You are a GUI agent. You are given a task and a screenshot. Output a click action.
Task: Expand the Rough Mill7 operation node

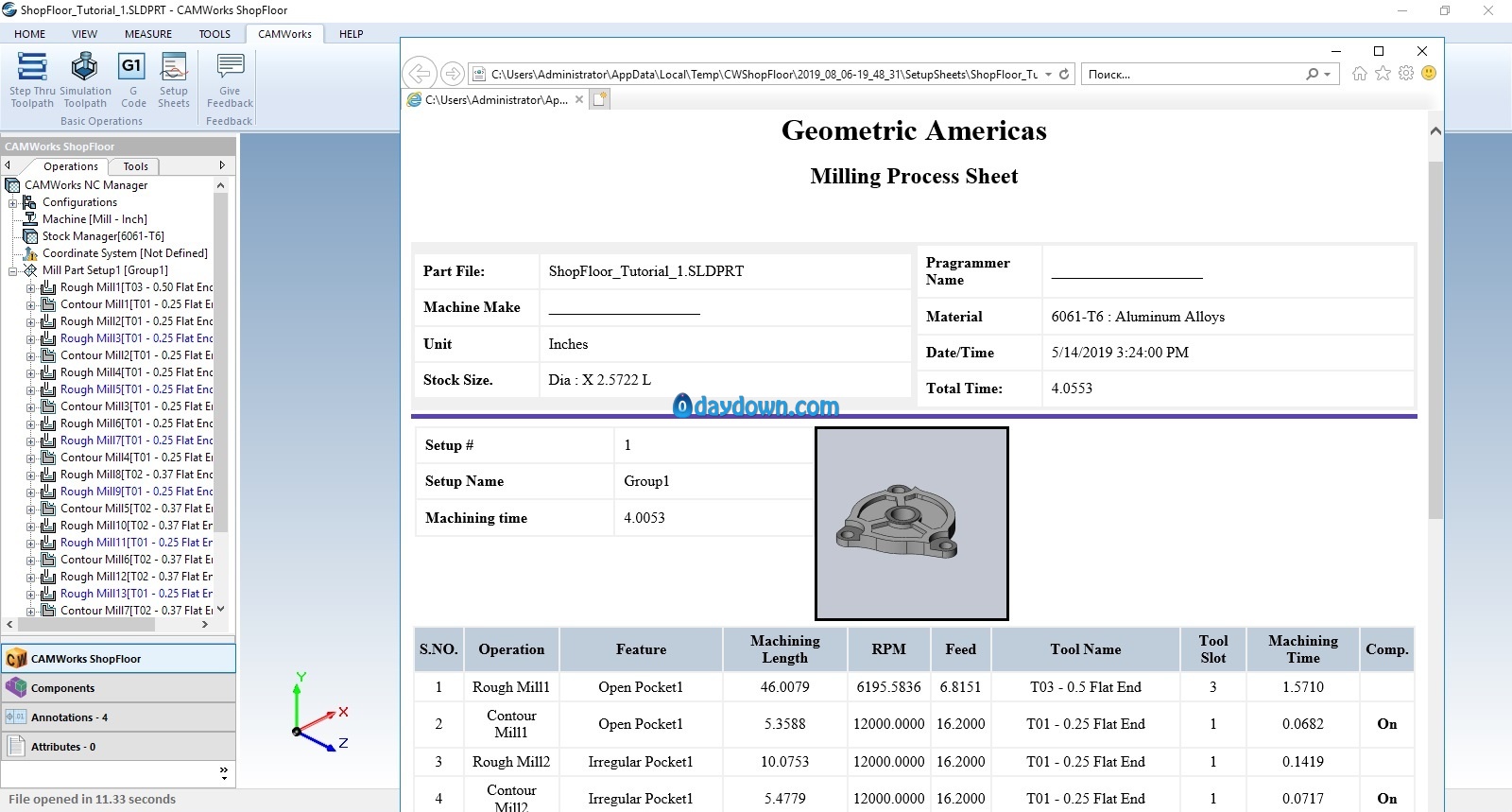pyautogui.click(x=30, y=441)
